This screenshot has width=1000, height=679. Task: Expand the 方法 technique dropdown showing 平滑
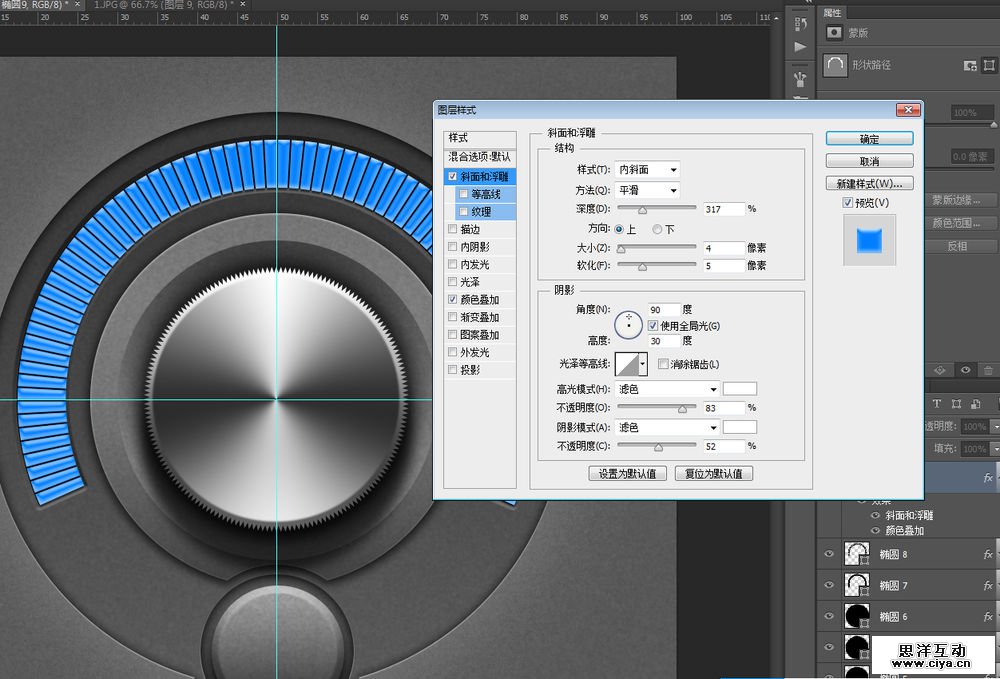(647, 190)
